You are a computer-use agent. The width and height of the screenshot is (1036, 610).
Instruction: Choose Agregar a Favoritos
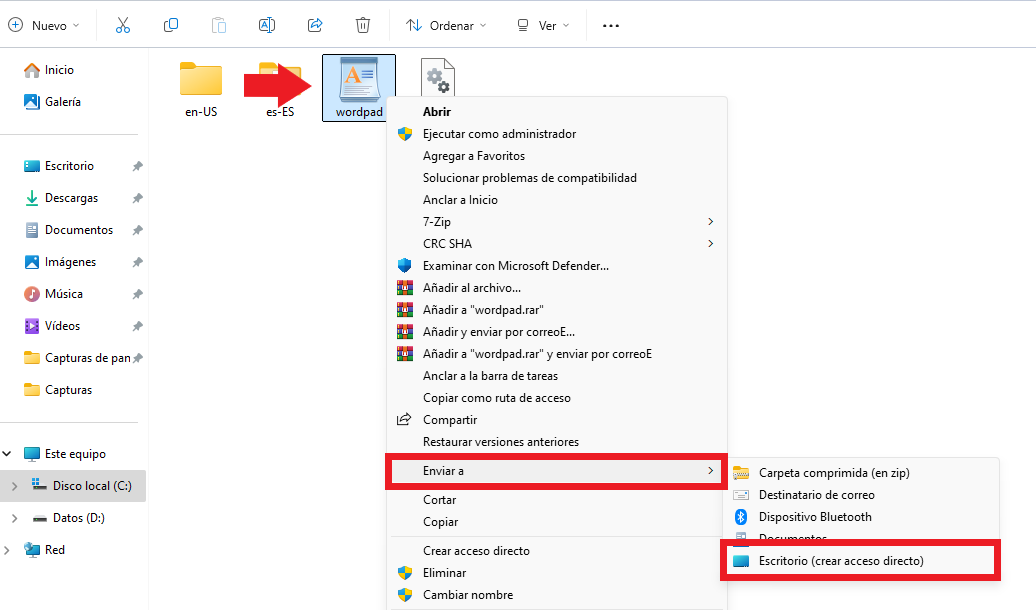tap(556, 156)
